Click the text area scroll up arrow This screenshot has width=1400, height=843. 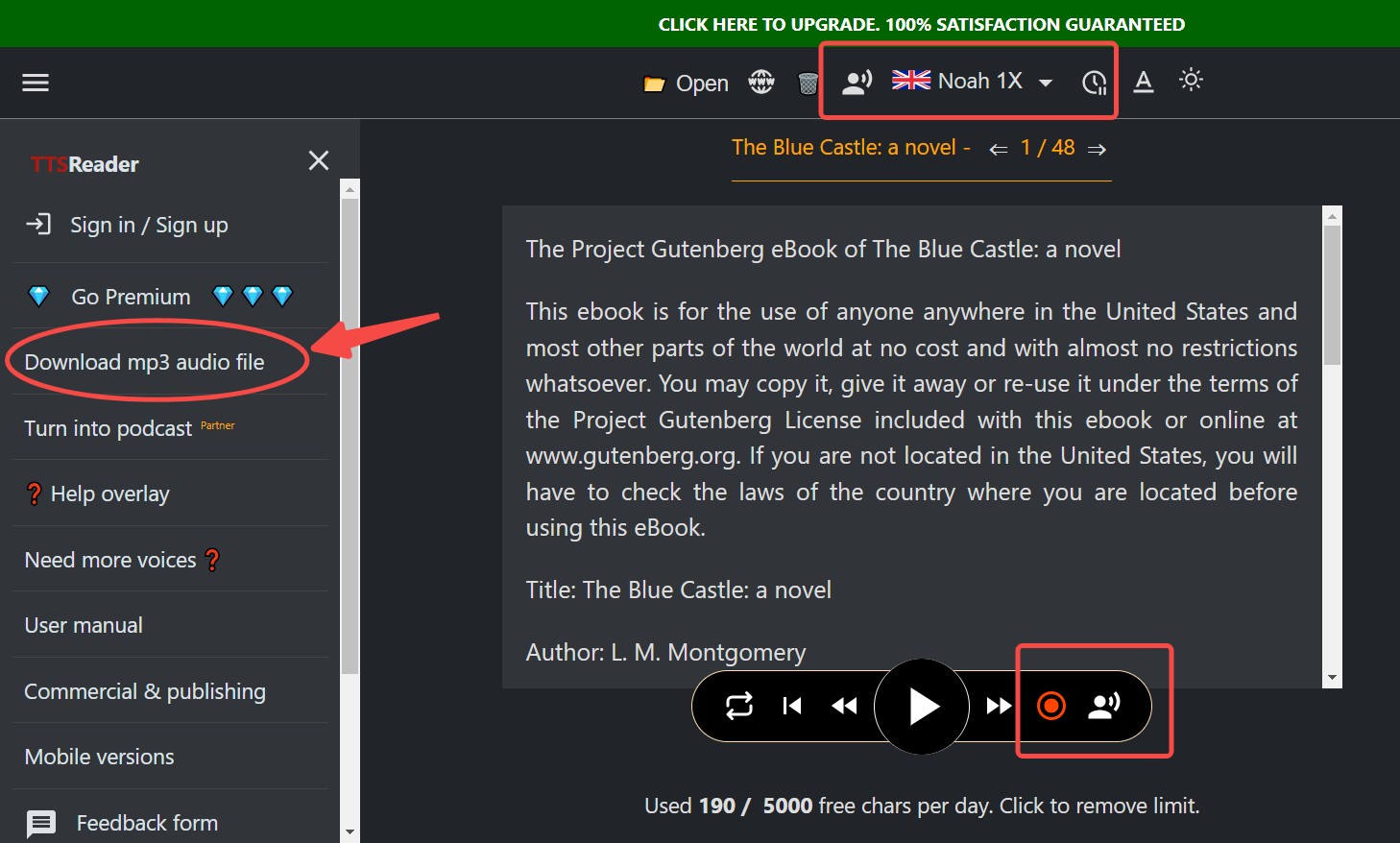tap(1332, 216)
